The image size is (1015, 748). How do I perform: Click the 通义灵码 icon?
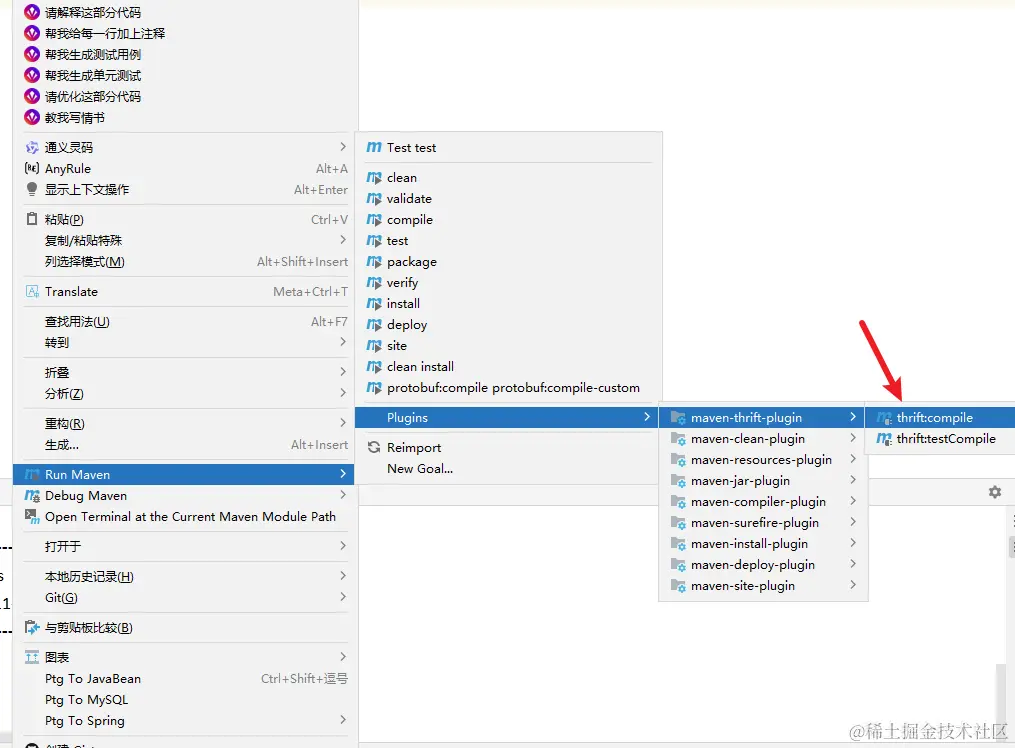pos(32,148)
